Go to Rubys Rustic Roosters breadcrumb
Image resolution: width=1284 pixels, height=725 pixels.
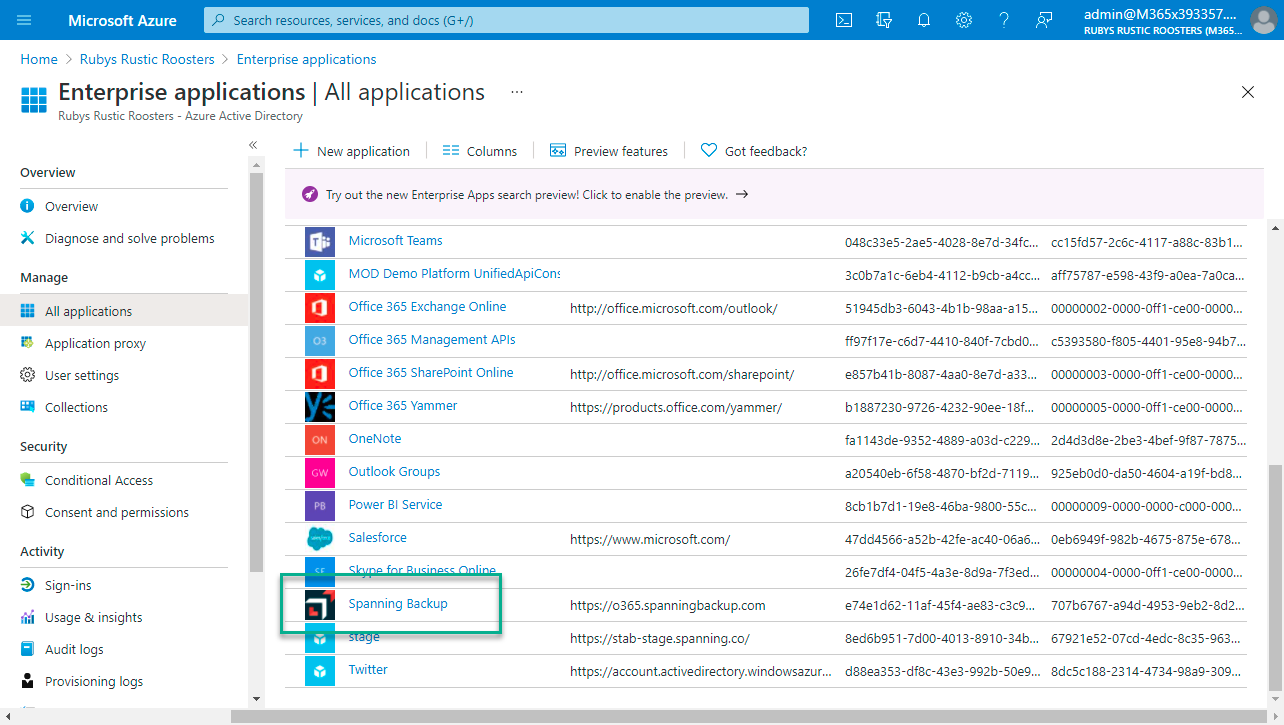(x=147, y=59)
